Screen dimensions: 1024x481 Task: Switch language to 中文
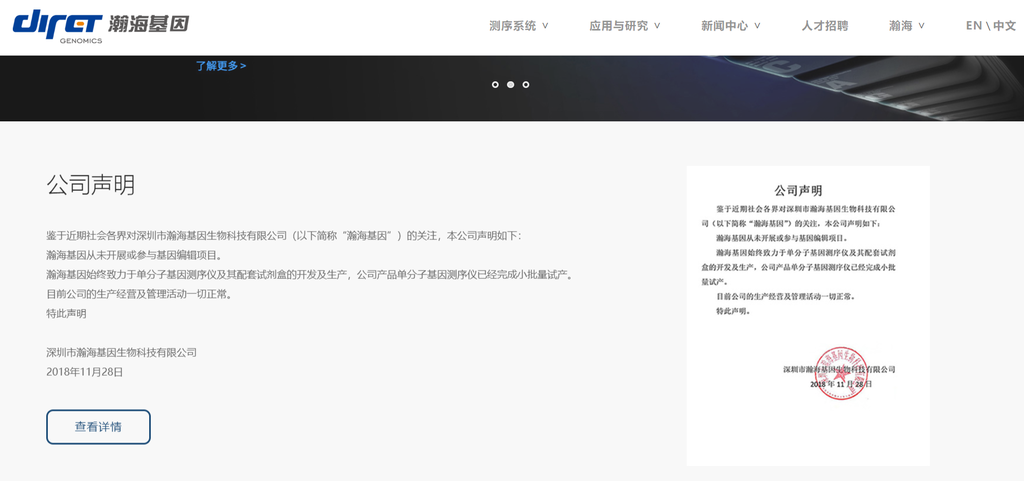(1005, 26)
